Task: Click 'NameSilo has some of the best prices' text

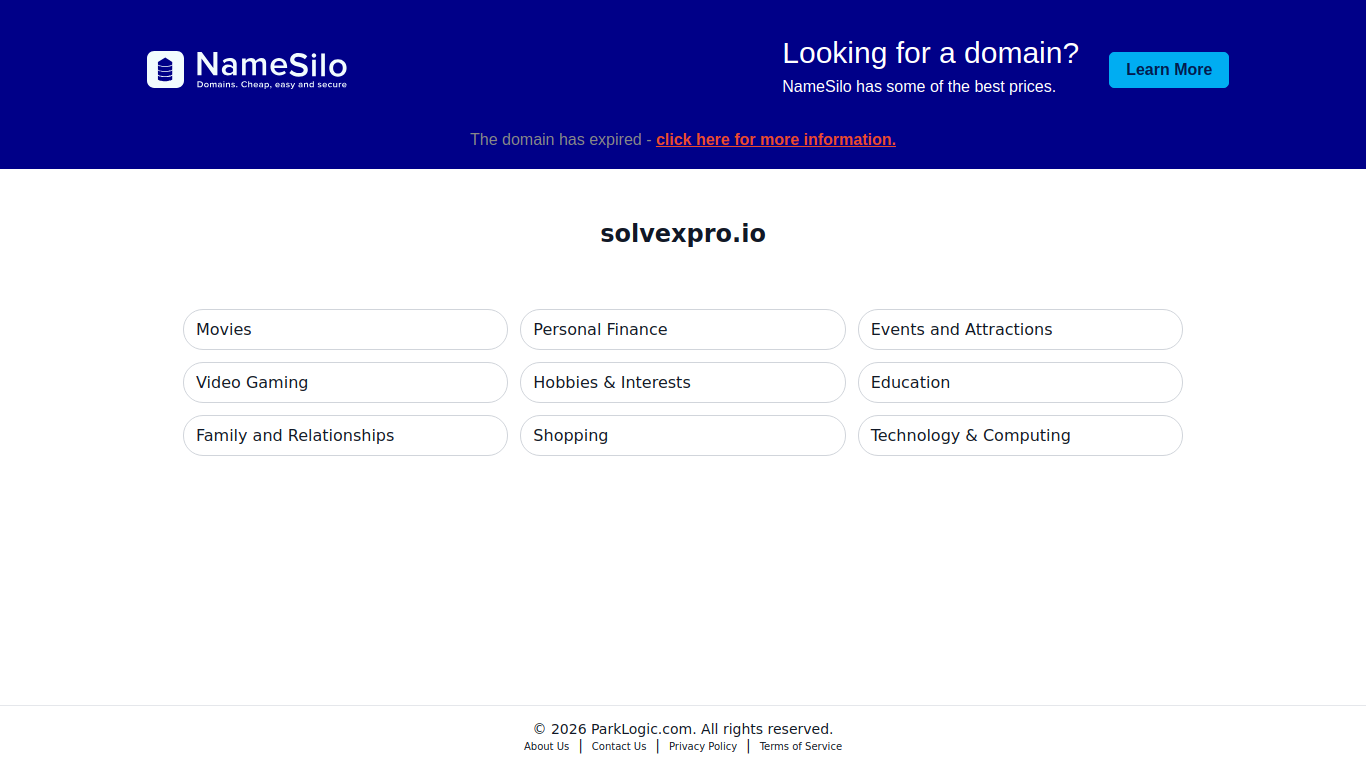Action: click(919, 87)
